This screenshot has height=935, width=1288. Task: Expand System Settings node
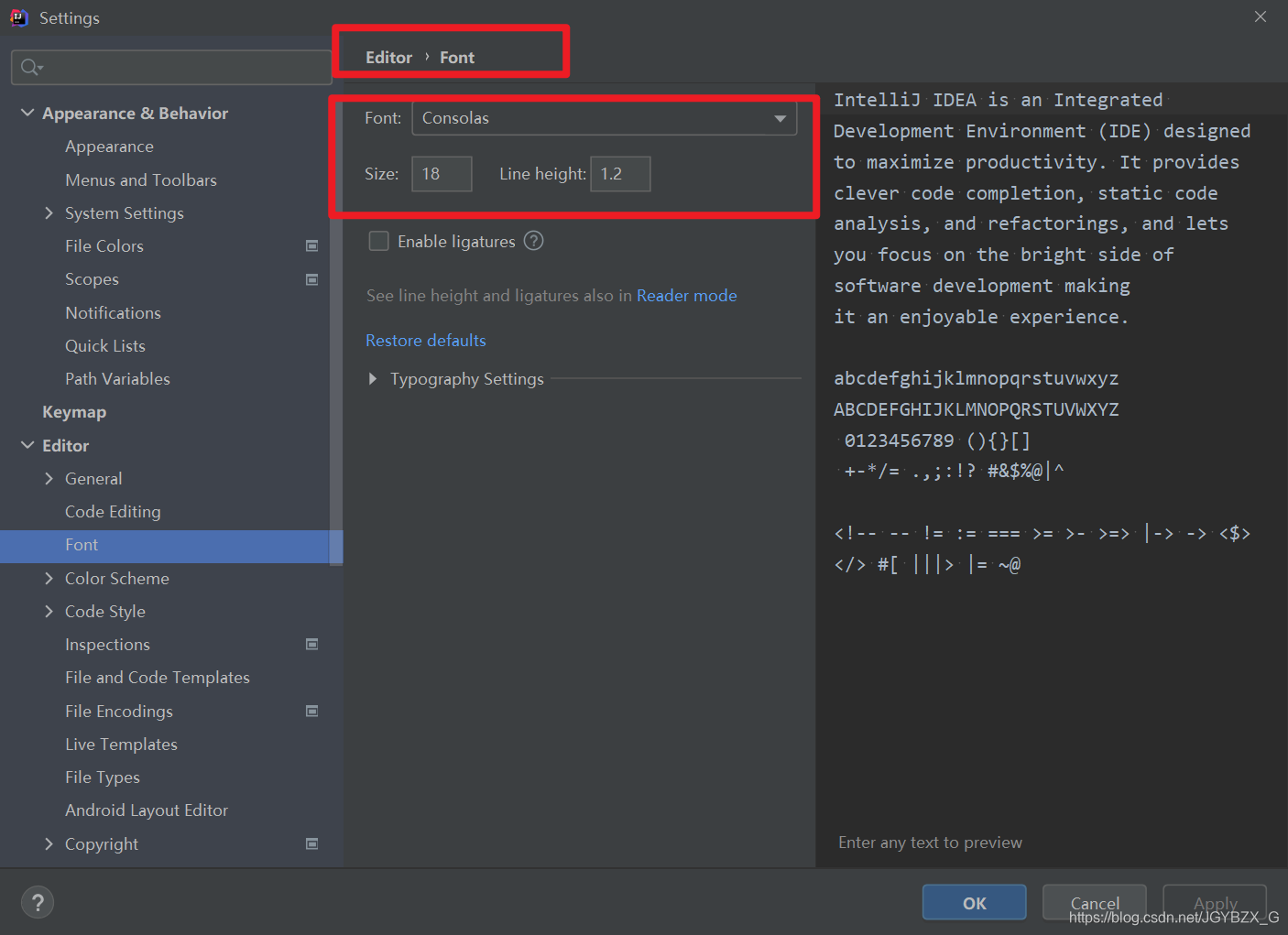pyautogui.click(x=49, y=213)
